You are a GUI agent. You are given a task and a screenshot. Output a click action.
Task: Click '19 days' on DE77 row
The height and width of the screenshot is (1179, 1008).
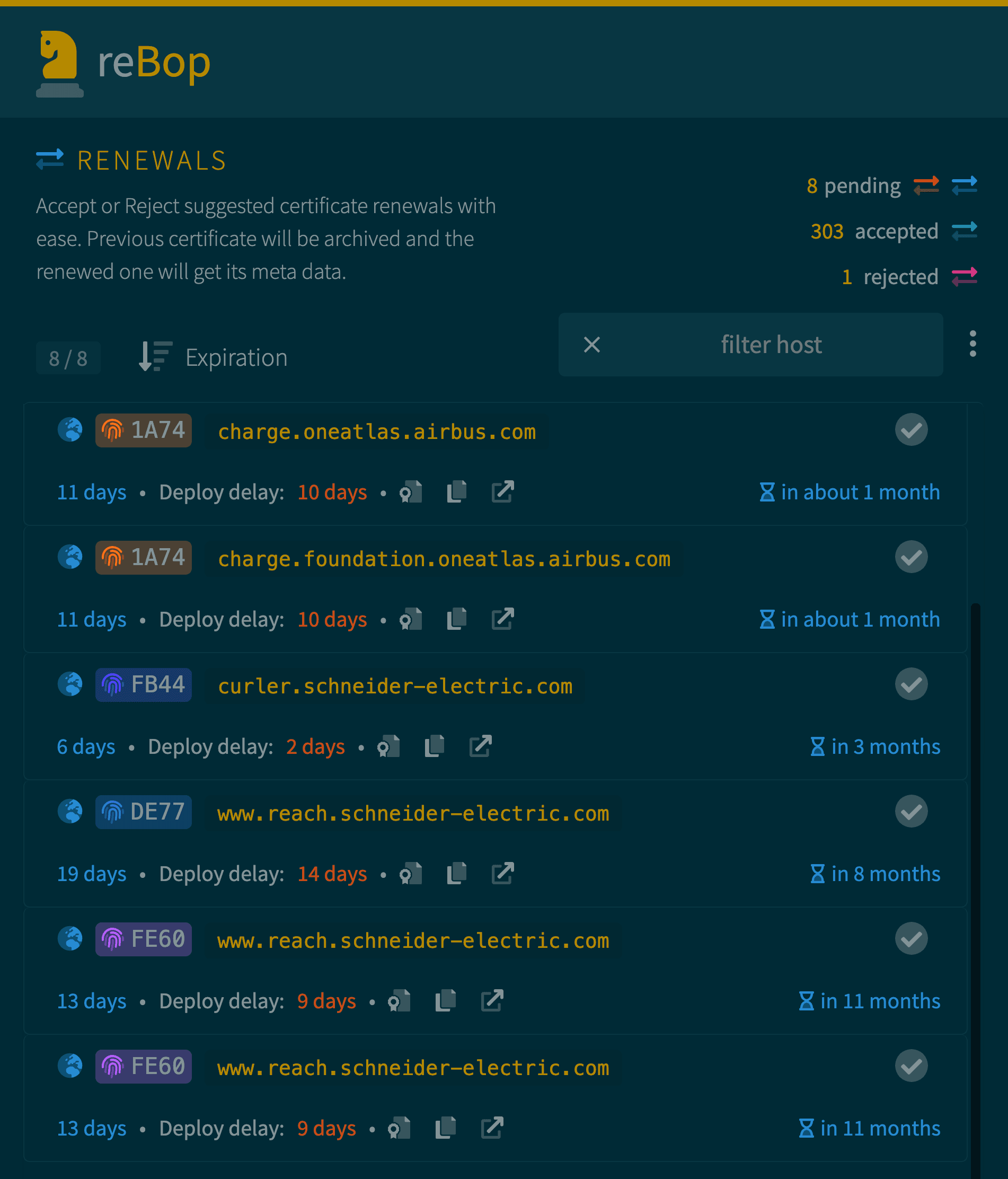92,875
